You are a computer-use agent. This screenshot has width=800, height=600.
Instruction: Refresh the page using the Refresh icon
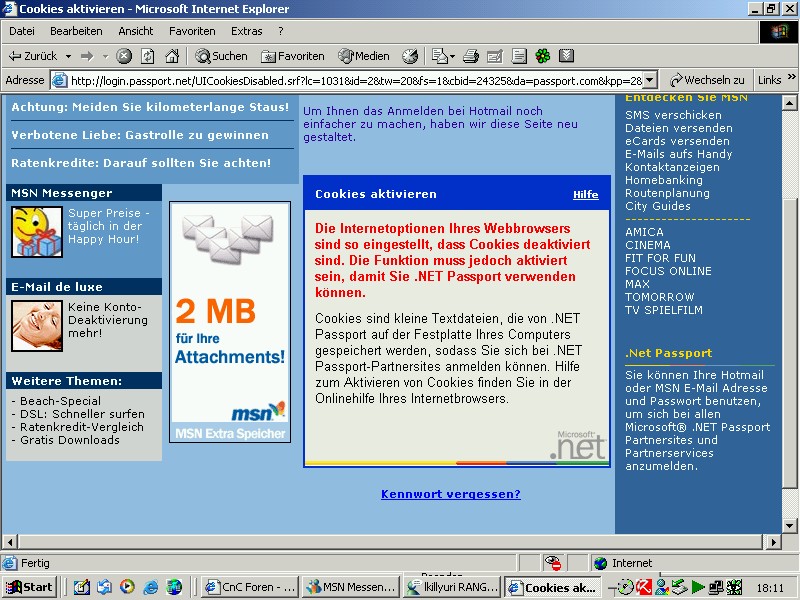tap(148, 56)
